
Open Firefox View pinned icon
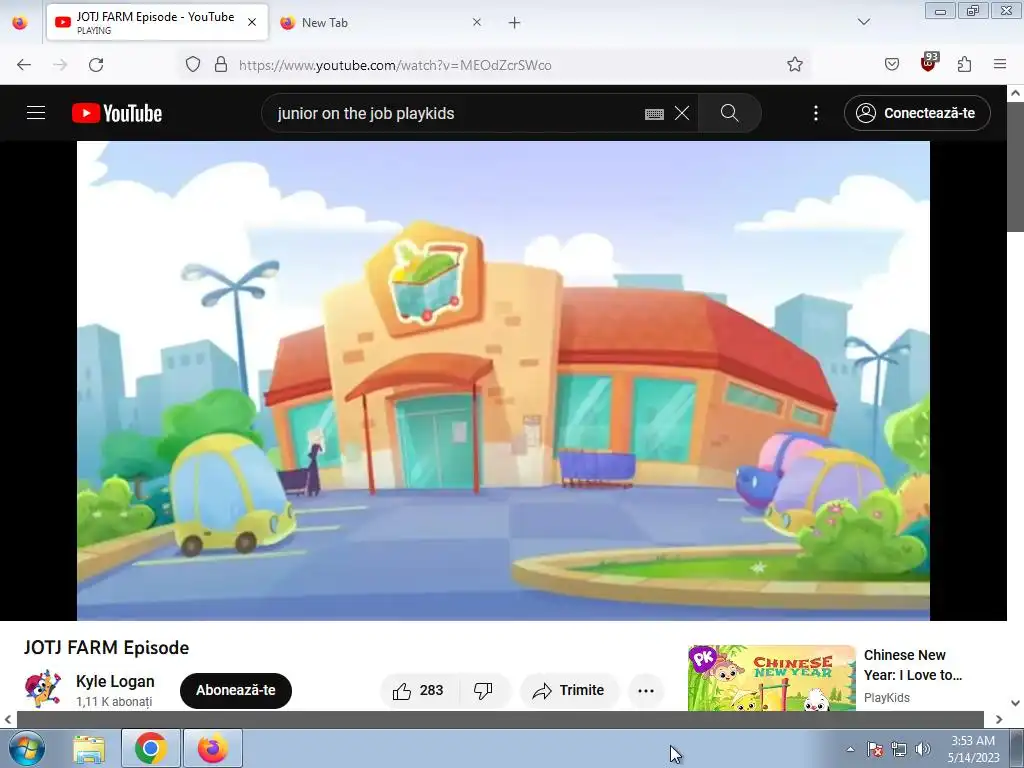[20, 22]
